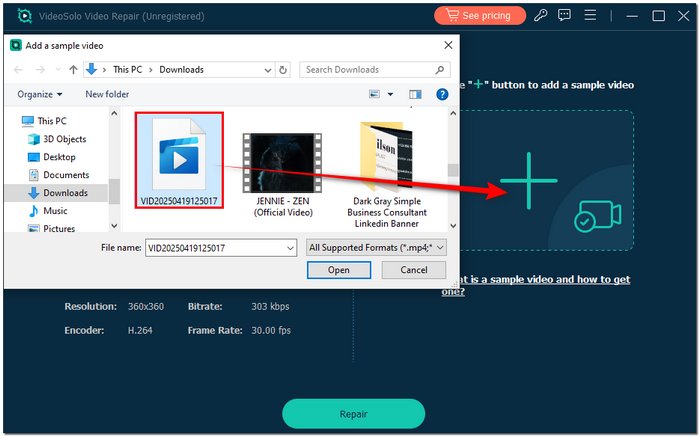Click the 30.00 fps frame rate value
The width and height of the screenshot is (700, 437).
271,330
